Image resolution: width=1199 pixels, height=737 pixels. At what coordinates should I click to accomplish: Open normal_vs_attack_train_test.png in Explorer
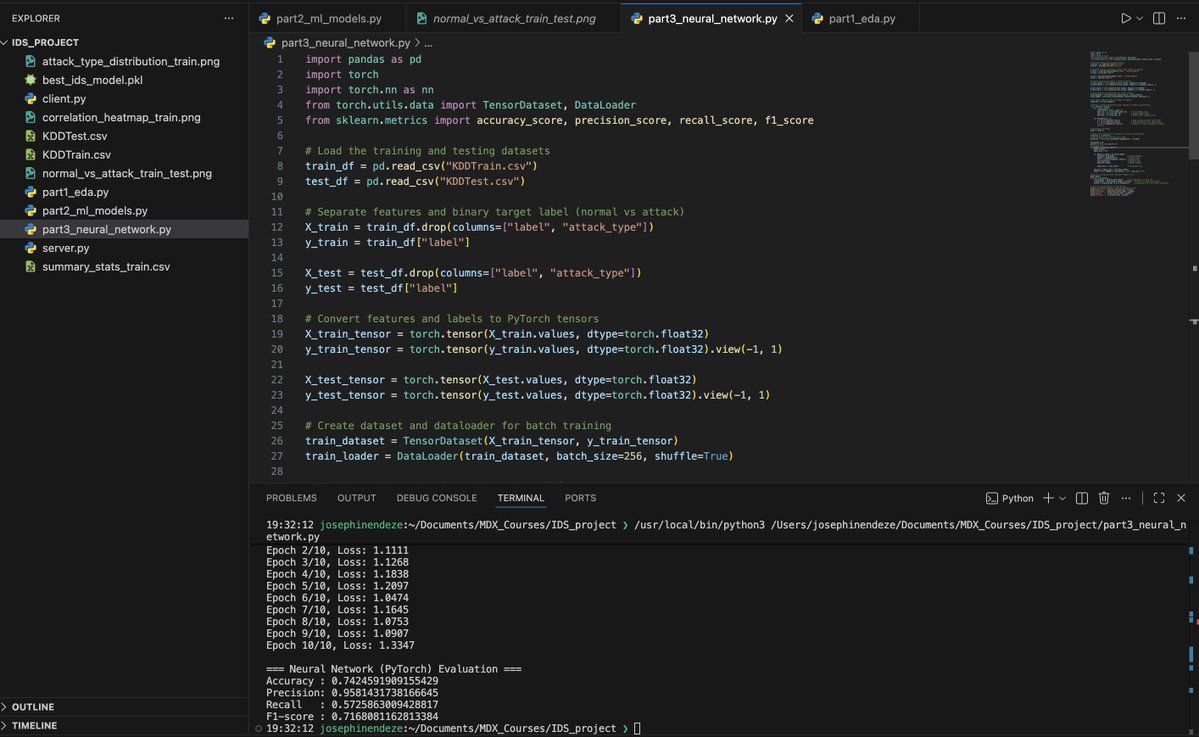point(127,174)
